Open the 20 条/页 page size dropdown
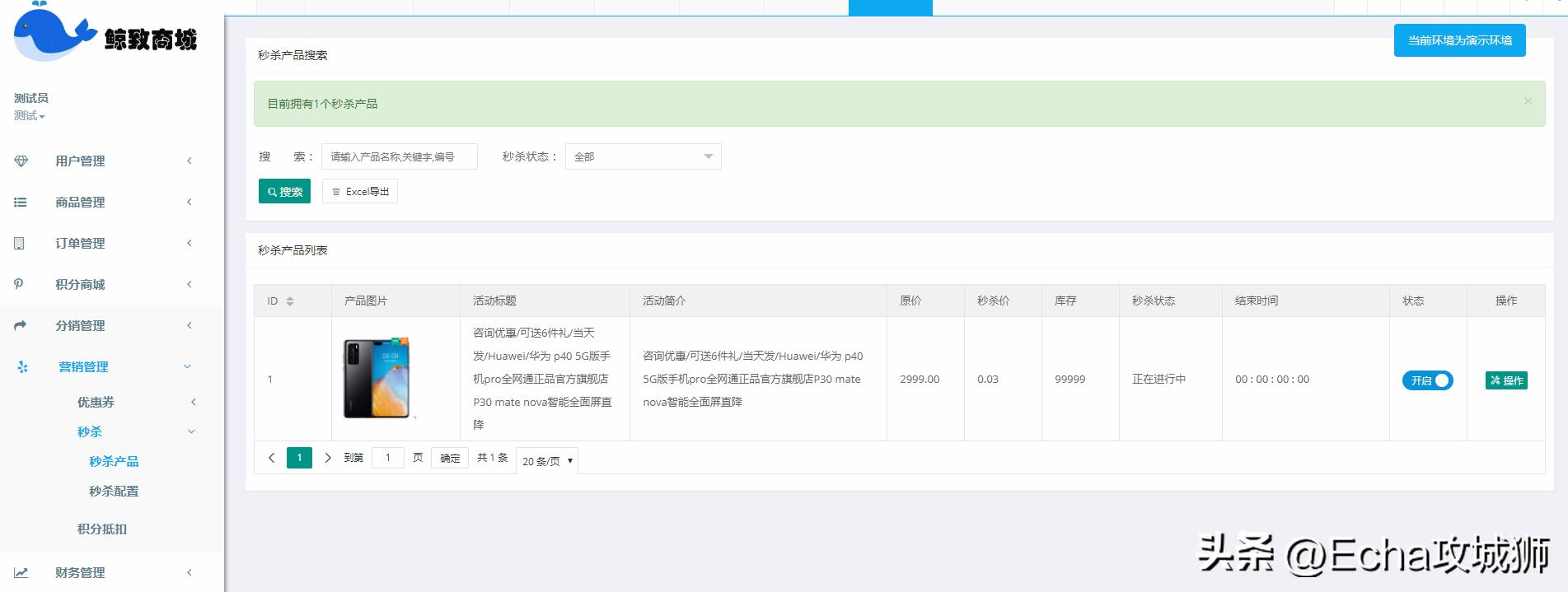Image resolution: width=1568 pixels, height=592 pixels. (547, 461)
